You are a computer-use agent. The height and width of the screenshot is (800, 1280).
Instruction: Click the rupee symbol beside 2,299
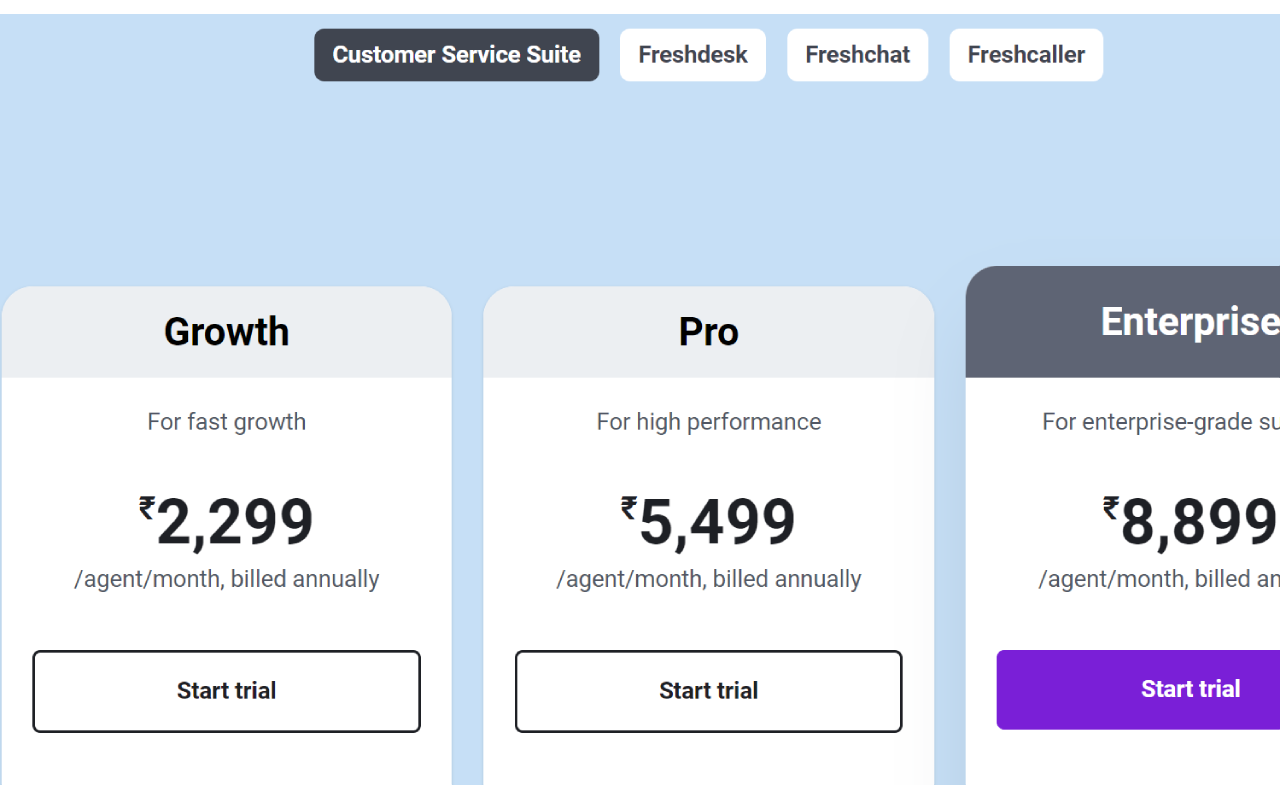pos(147,508)
